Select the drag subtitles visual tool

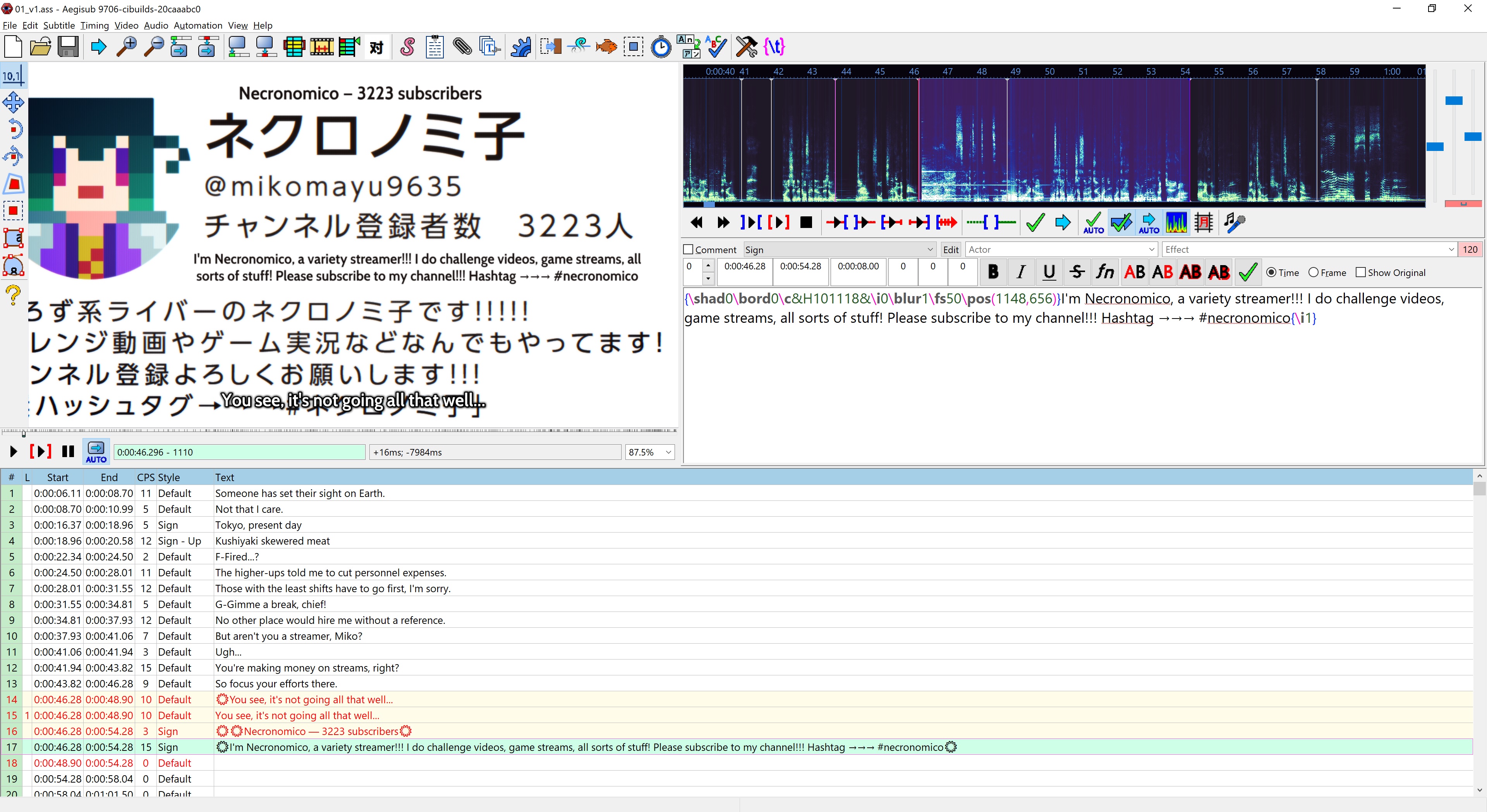click(x=13, y=103)
